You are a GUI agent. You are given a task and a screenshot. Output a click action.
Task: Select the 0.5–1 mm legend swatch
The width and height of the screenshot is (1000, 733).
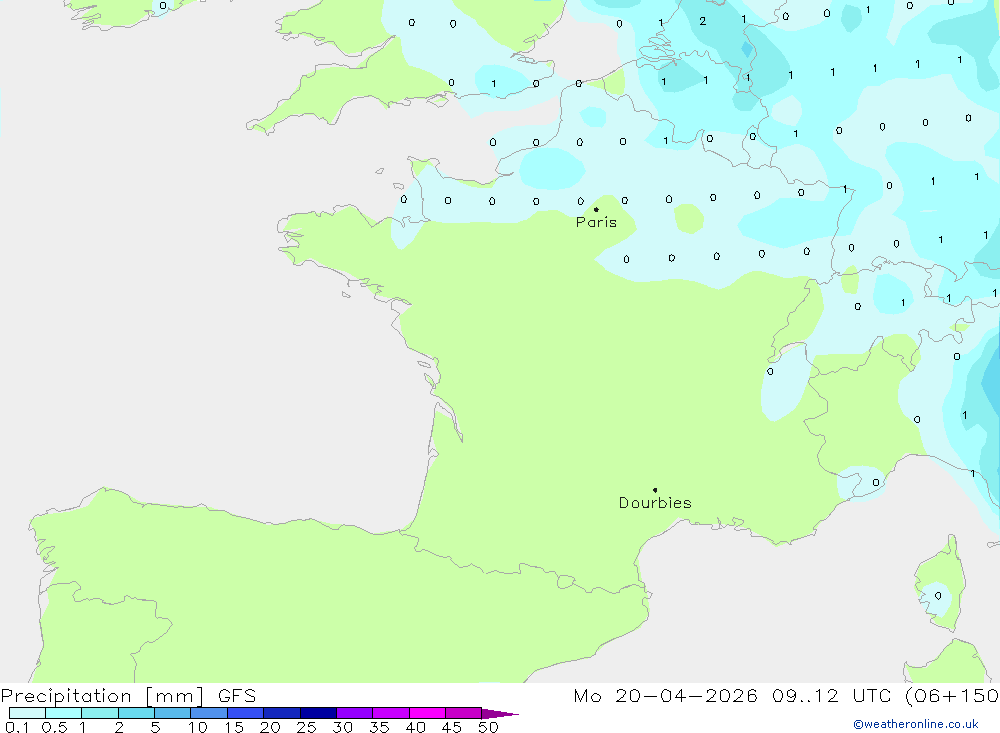[x=64, y=713]
